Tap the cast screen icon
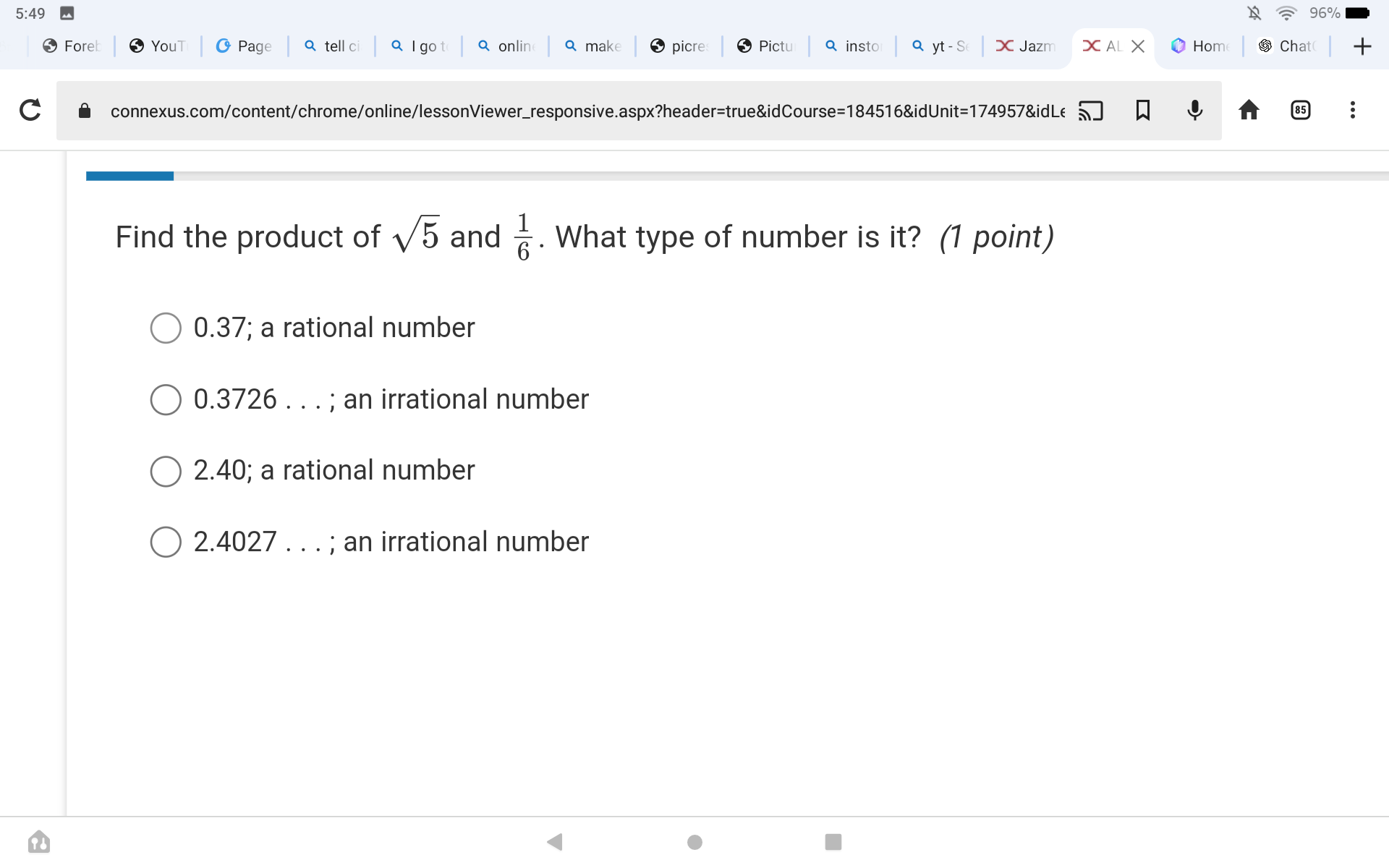1389x868 pixels. click(1090, 110)
